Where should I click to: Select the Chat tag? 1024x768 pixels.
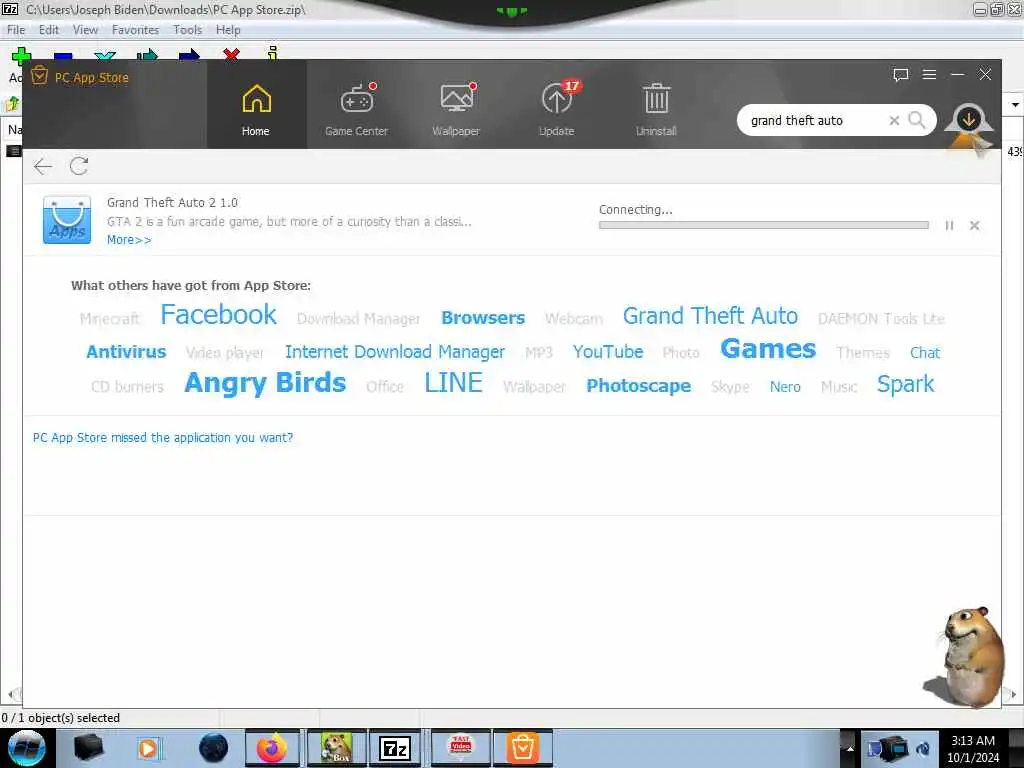tap(925, 353)
